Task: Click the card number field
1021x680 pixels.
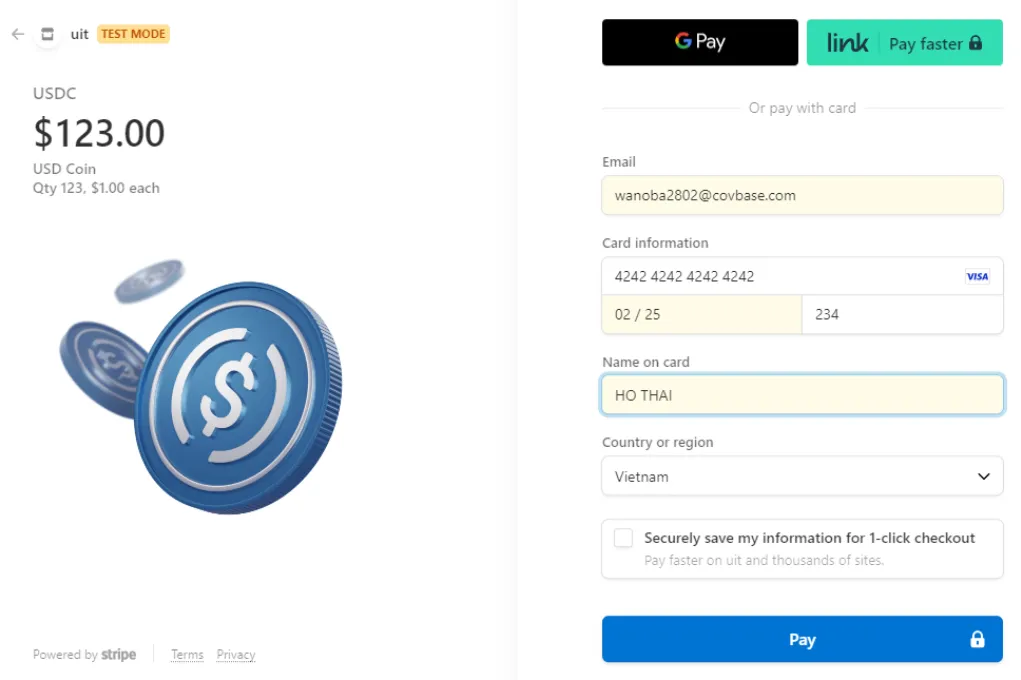Action: (x=780, y=276)
